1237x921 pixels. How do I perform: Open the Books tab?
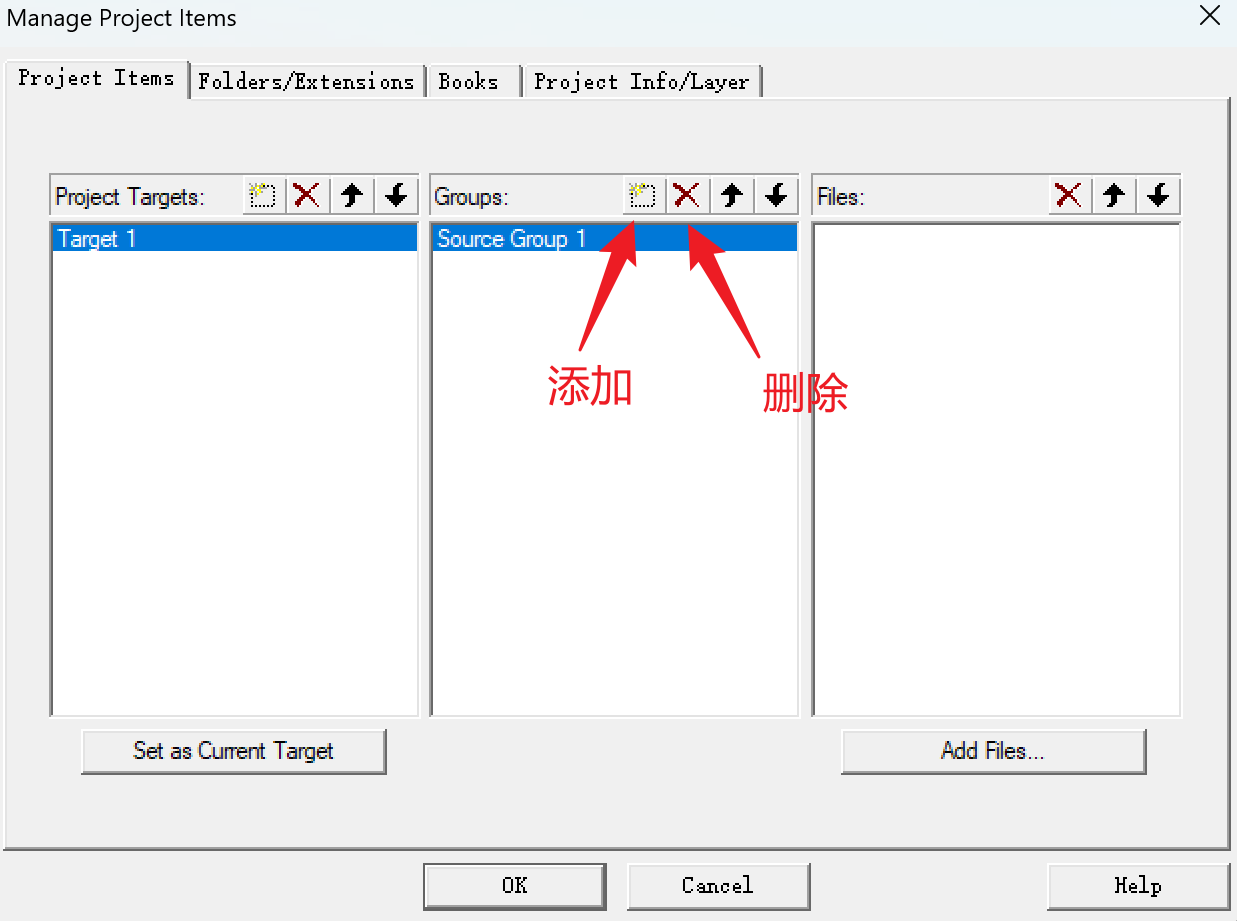coord(473,82)
